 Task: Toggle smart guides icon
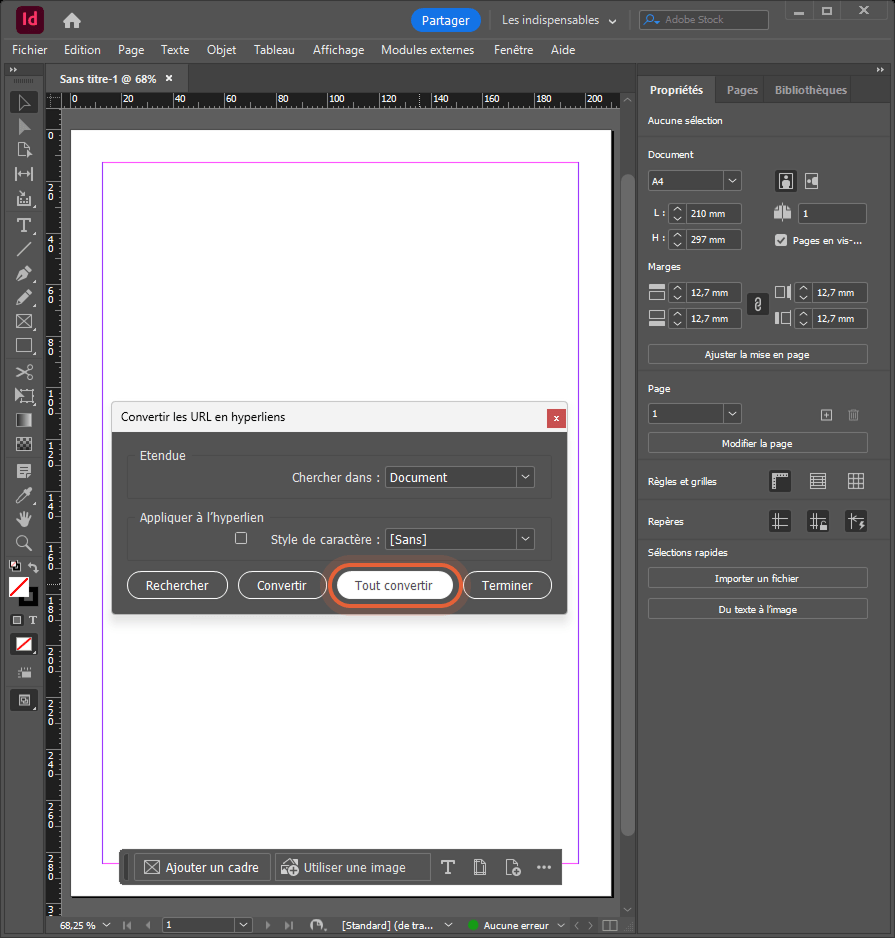(x=856, y=521)
